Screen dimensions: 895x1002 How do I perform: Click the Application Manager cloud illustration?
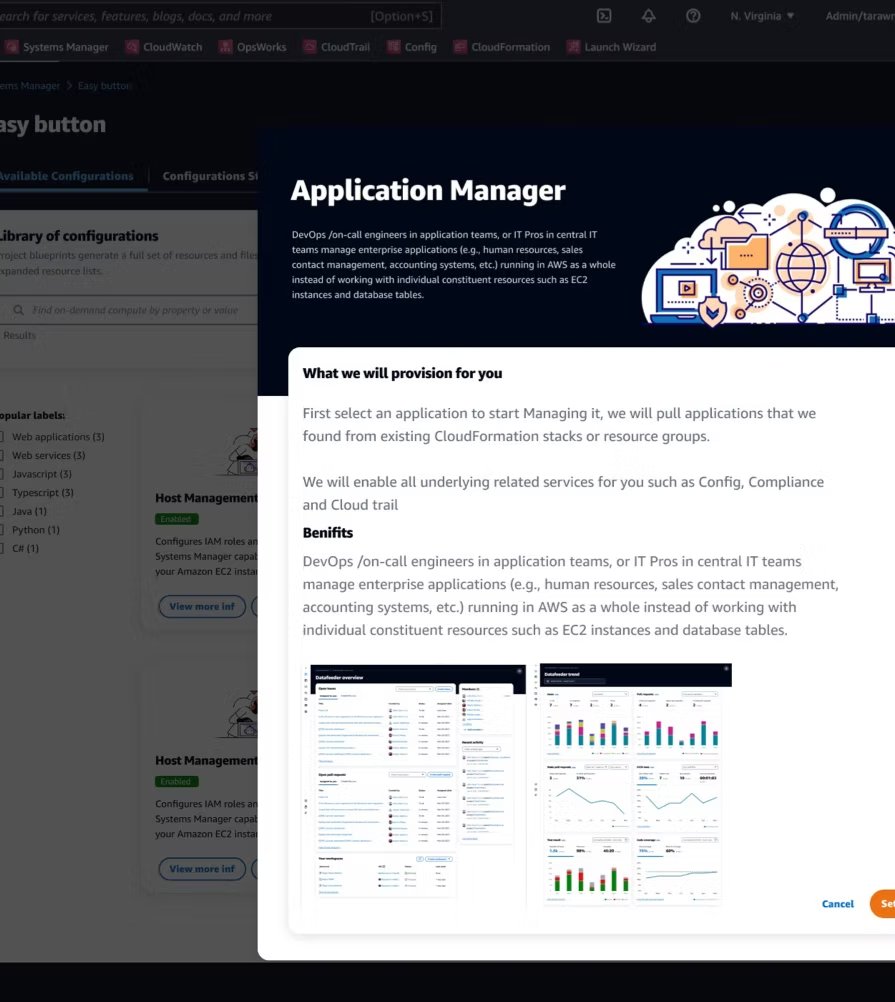[x=769, y=257]
